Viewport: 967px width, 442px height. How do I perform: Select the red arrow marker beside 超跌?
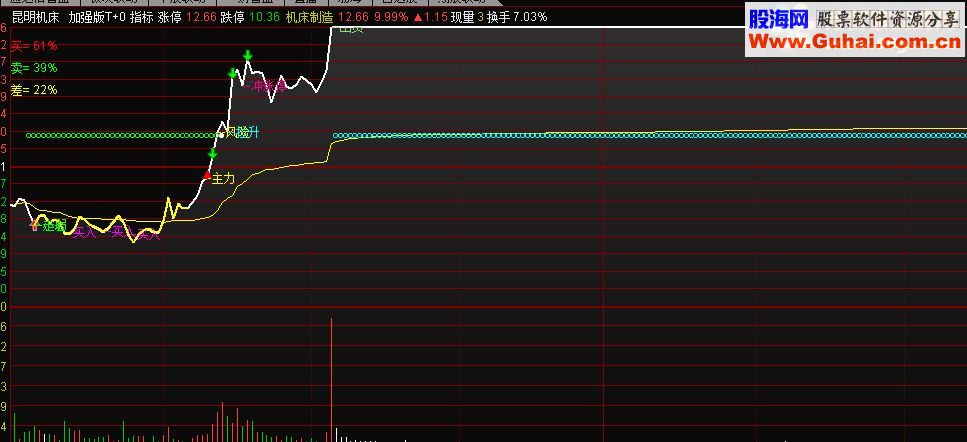pyautogui.click(x=35, y=226)
